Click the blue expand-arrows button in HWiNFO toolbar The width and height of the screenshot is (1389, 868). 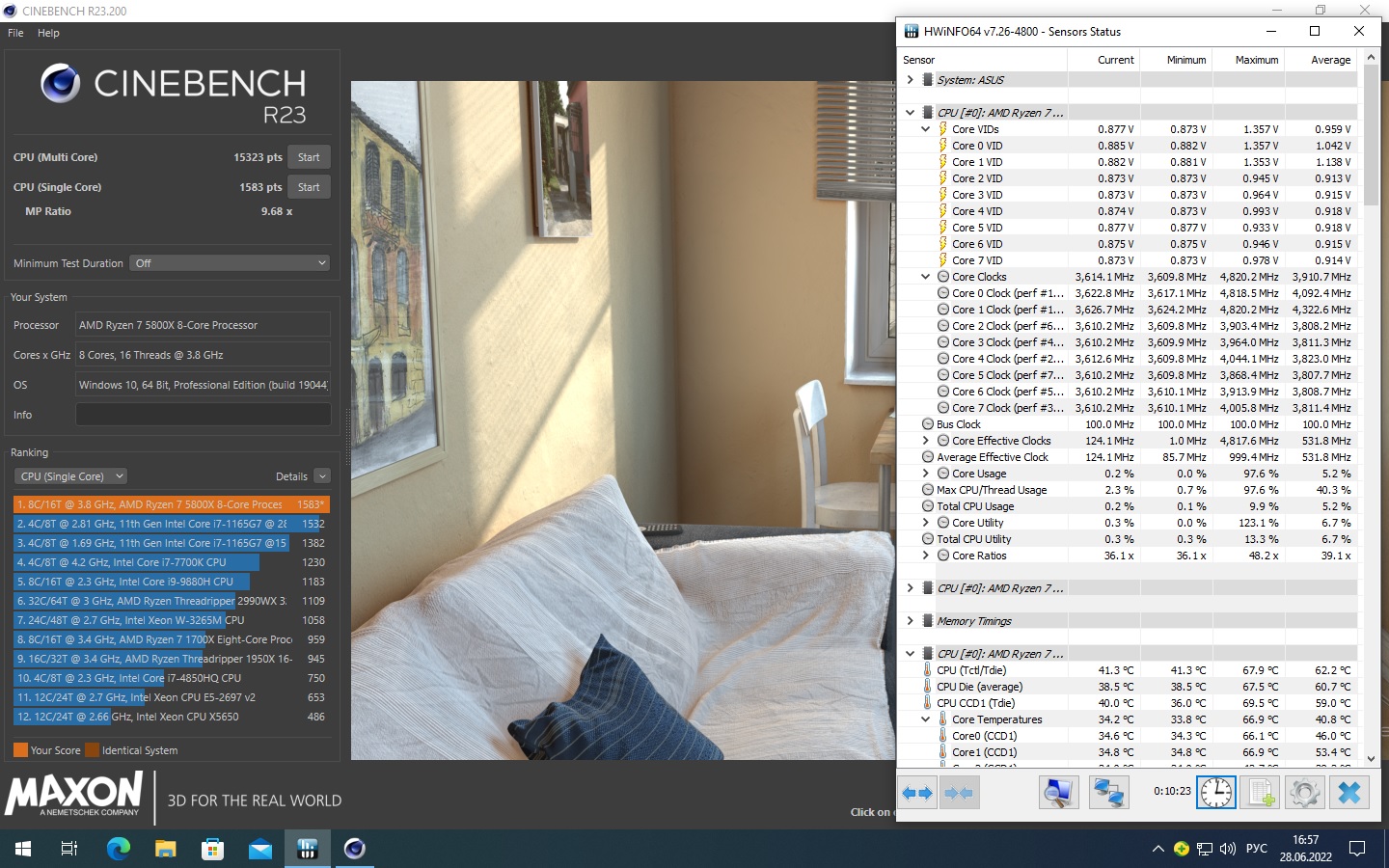coord(916,793)
